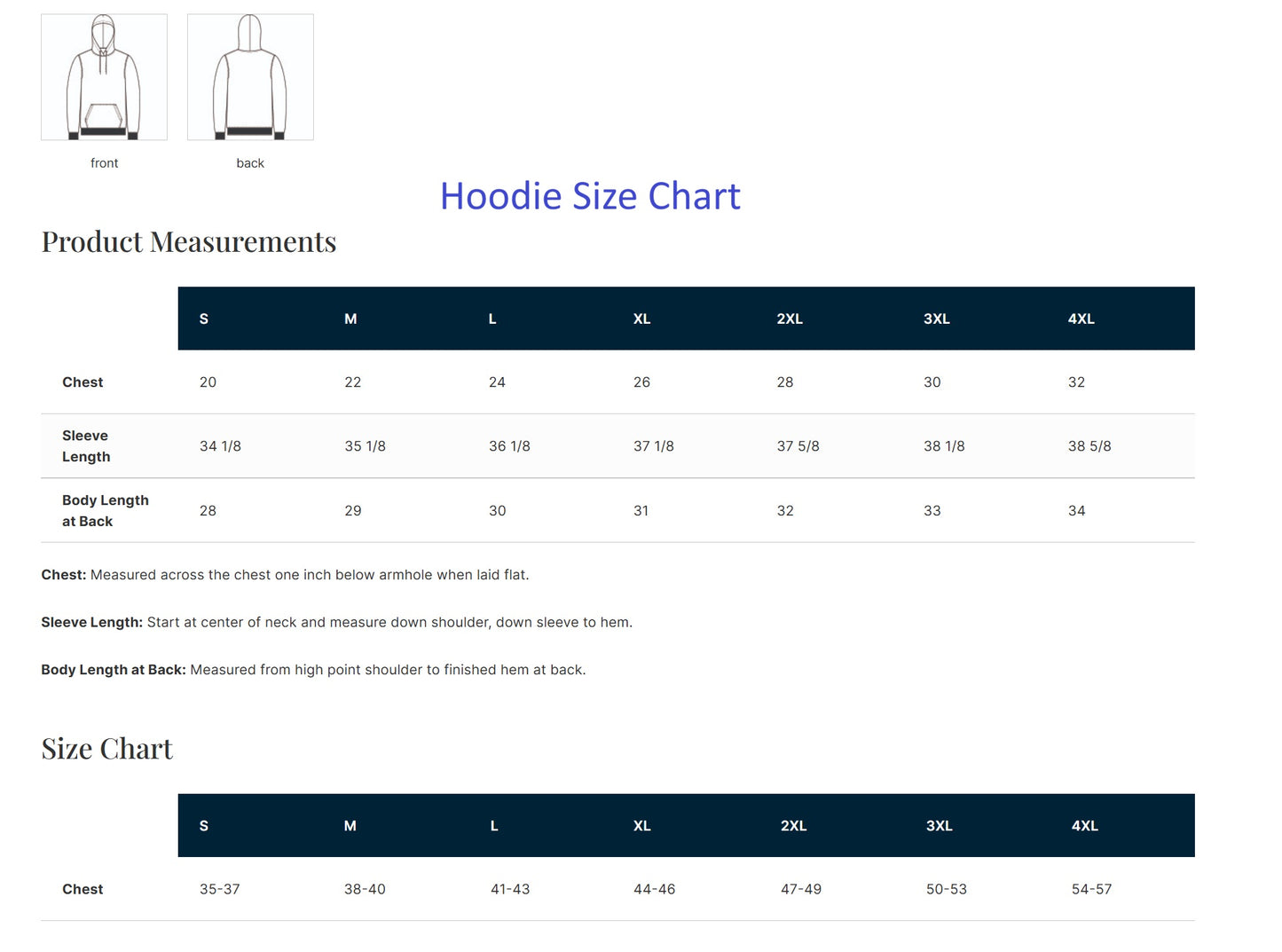Screen dimensions: 1282x952
Task: Click the 38 5/8 sleeve length cell
Action: [x=1089, y=446]
